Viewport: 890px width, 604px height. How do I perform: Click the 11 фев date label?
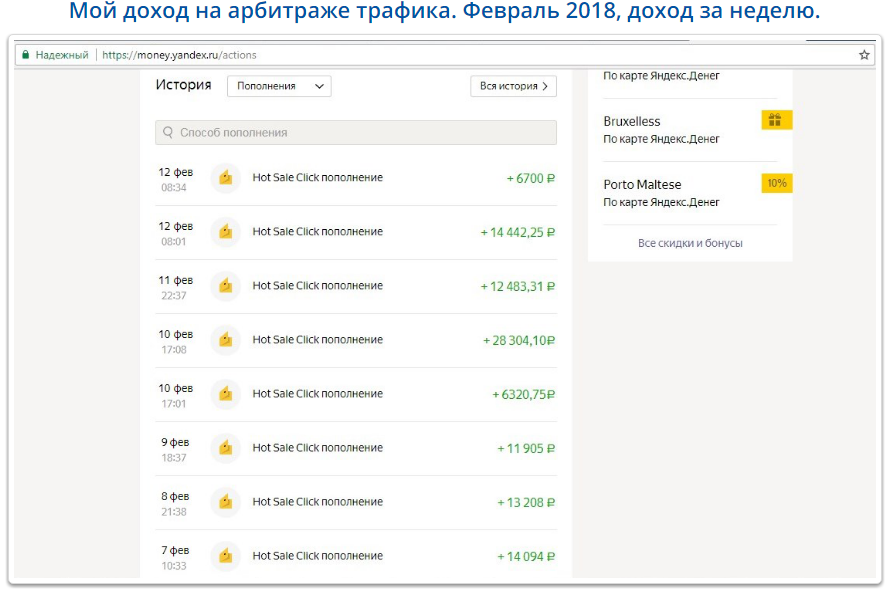point(175,280)
